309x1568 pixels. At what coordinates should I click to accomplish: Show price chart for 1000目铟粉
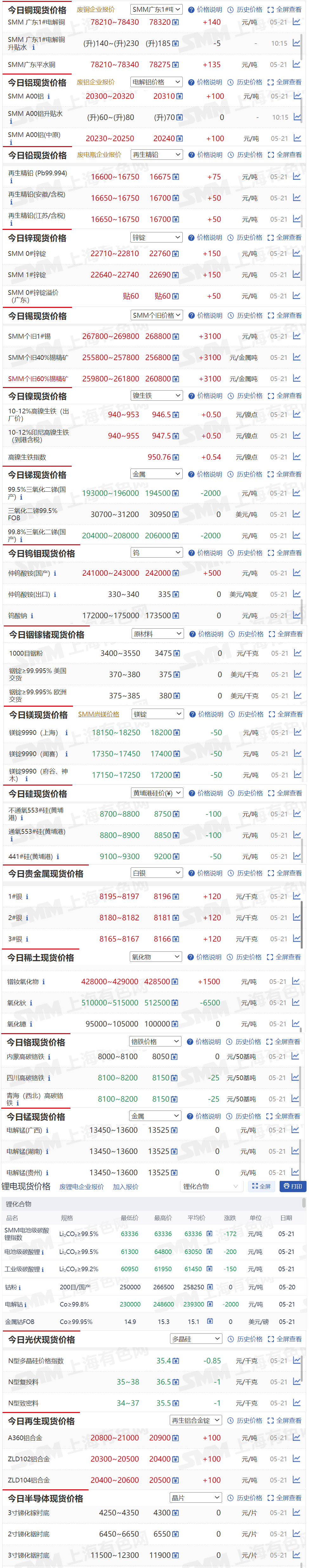(x=297, y=653)
